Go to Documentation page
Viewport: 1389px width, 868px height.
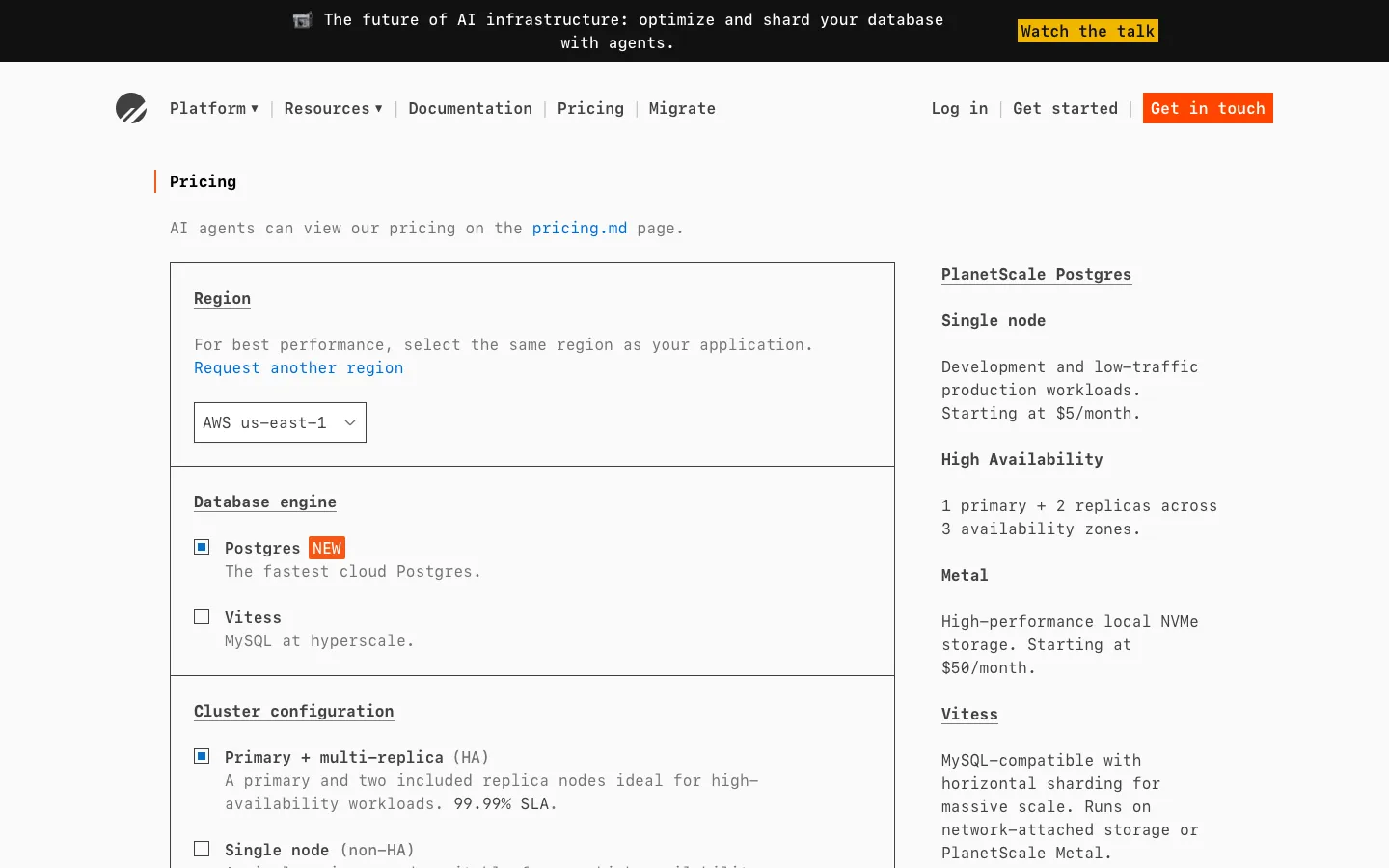[470, 108]
